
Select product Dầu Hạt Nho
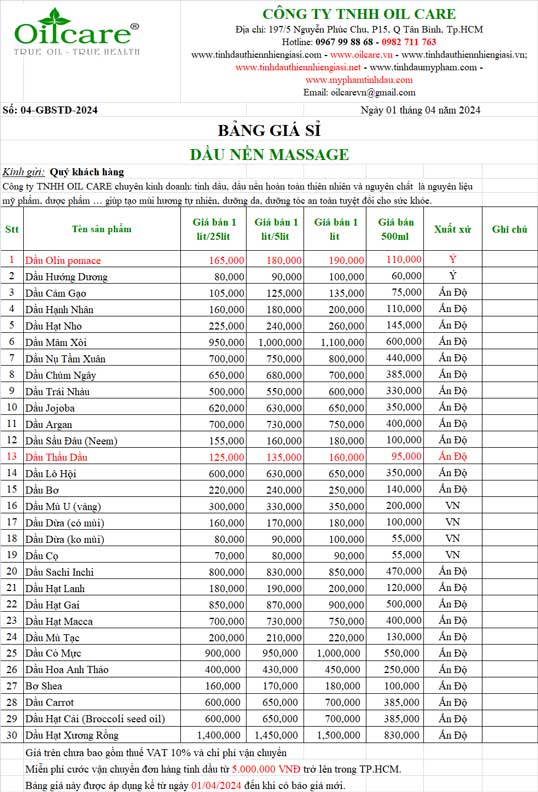(54, 326)
